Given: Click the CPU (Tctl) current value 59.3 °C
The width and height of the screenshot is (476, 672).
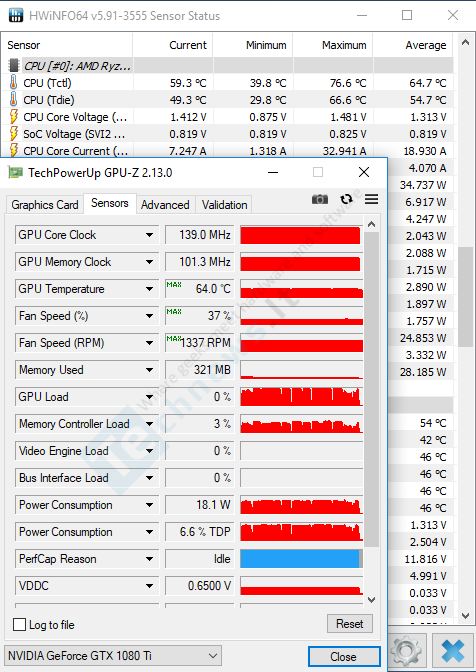Looking at the screenshot, I should coord(188,83).
